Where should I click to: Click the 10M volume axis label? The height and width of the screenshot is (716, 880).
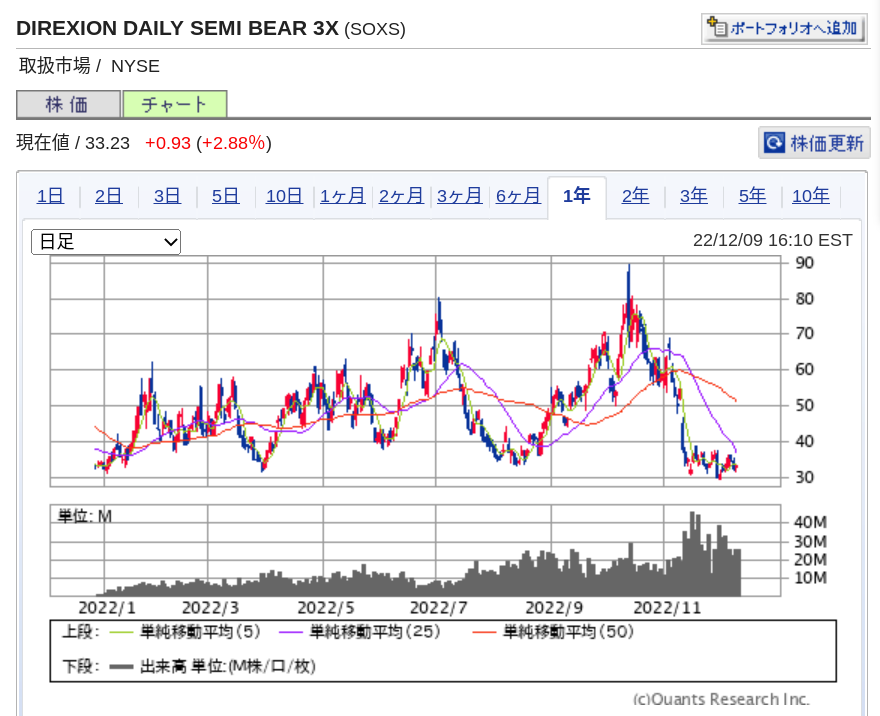pyautogui.click(x=810, y=577)
